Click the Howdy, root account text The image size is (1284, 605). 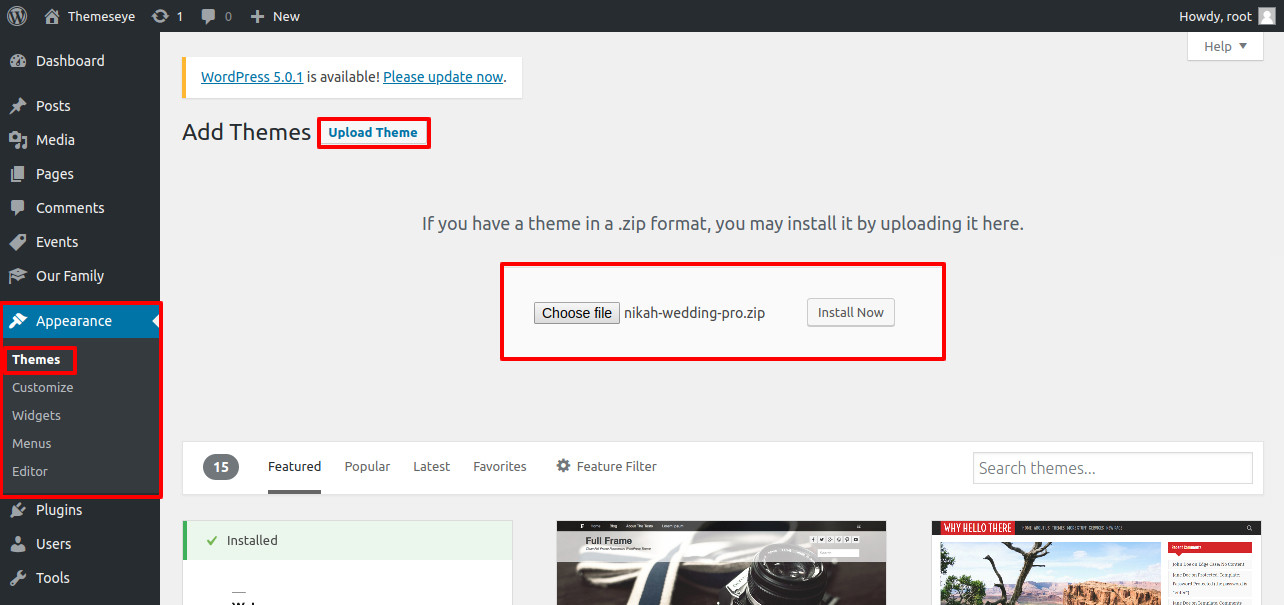click(x=1215, y=16)
